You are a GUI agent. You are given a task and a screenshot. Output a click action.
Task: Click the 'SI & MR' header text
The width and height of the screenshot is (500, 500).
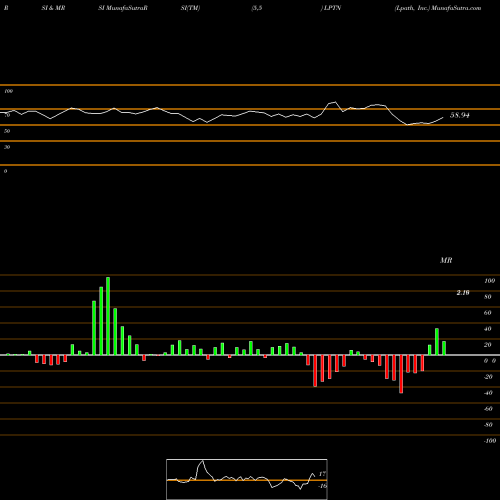53,8
